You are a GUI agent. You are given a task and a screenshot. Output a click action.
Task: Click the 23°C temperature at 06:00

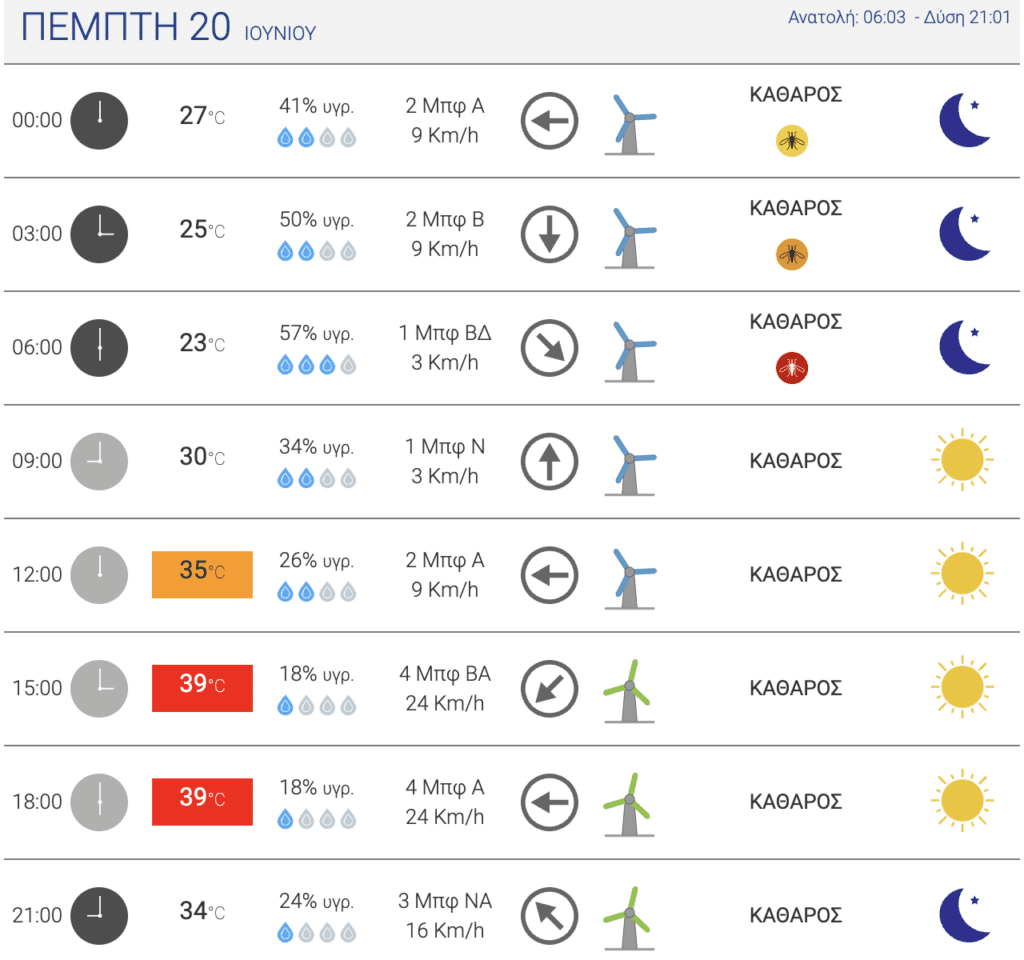pyautogui.click(x=202, y=343)
